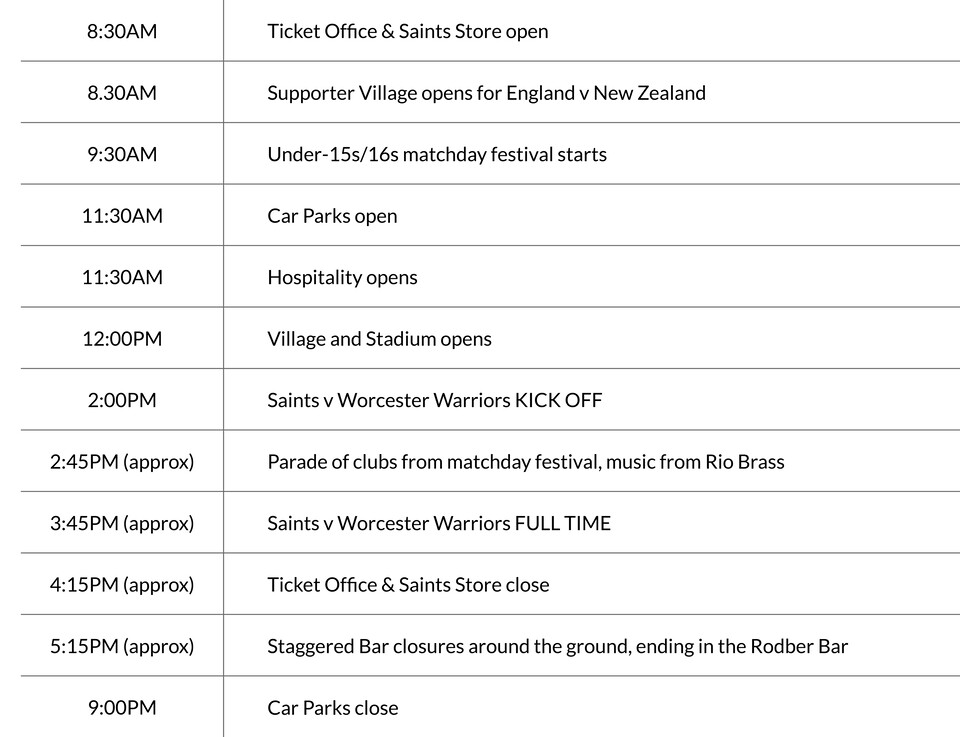The height and width of the screenshot is (737, 960).
Task: Click the Under-15s/16s matchday festival starts entry
Action: (x=436, y=155)
